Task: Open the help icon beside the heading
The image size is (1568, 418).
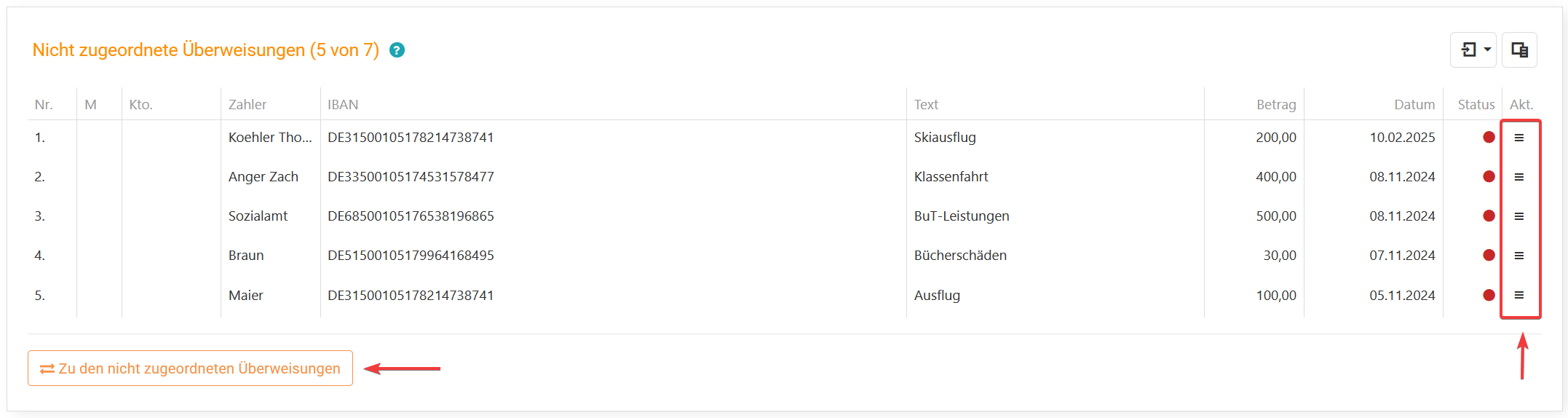Action: 397,50
